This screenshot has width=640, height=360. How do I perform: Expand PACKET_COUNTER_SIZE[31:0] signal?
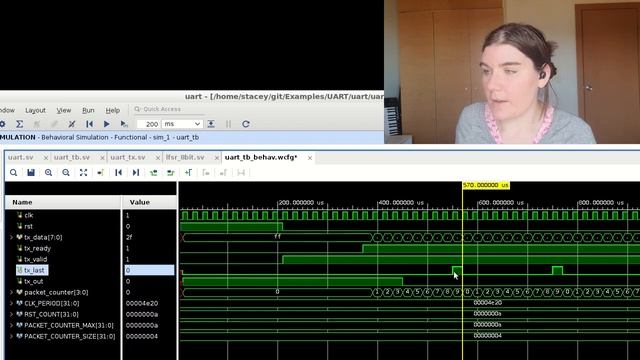pos(11,336)
